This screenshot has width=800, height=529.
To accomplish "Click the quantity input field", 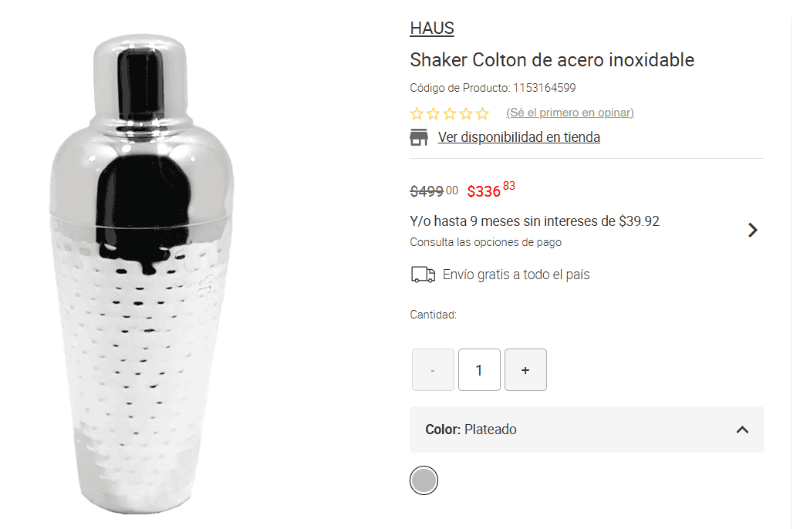I will (479, 370).
